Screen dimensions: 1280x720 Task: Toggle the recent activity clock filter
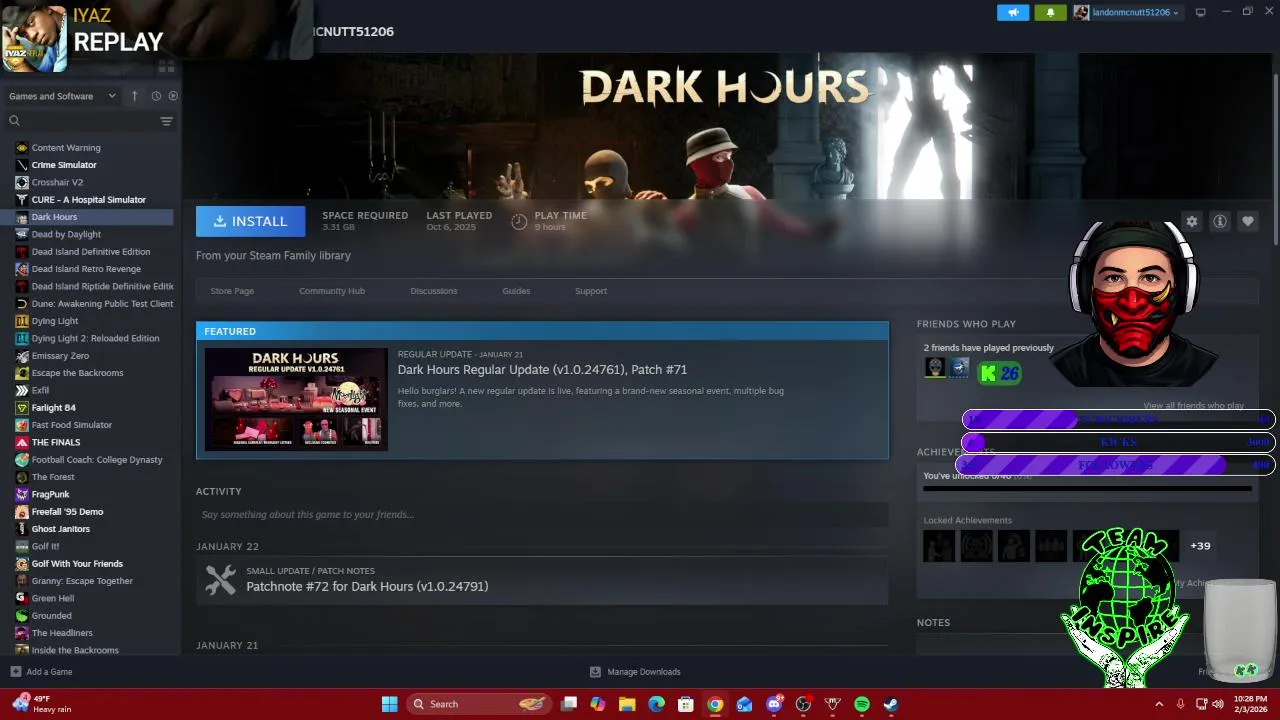tap(156, 96)
